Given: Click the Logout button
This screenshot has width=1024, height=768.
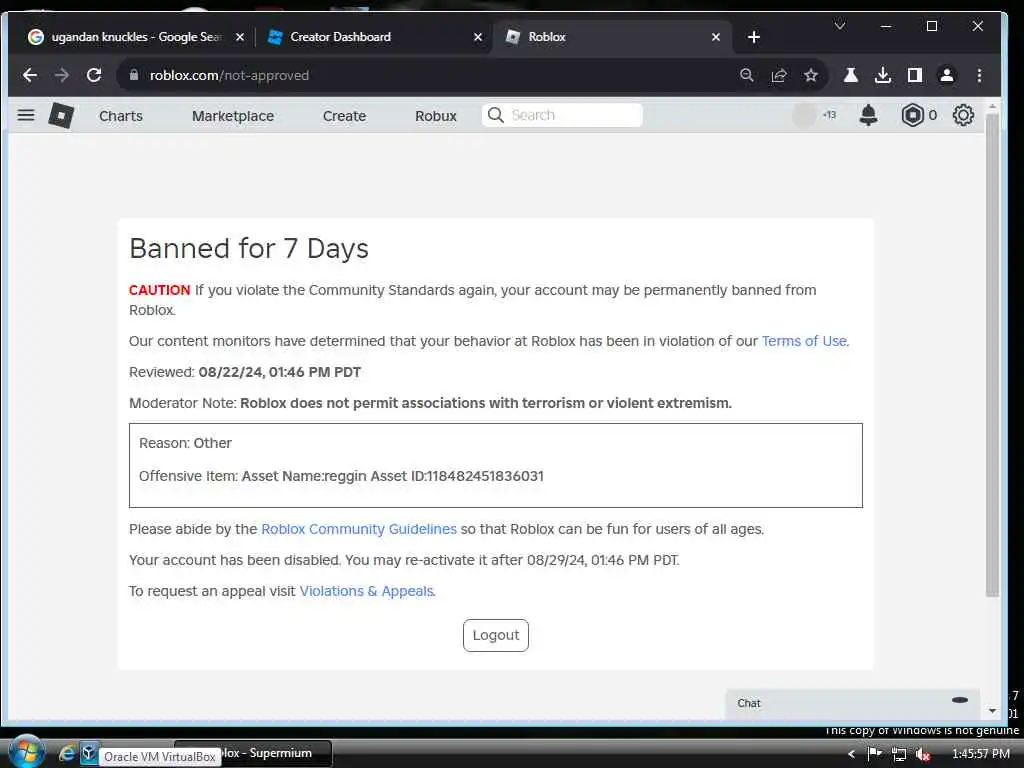Looking at the screenshot, I should pyautogui.click(x=496, y=635).
